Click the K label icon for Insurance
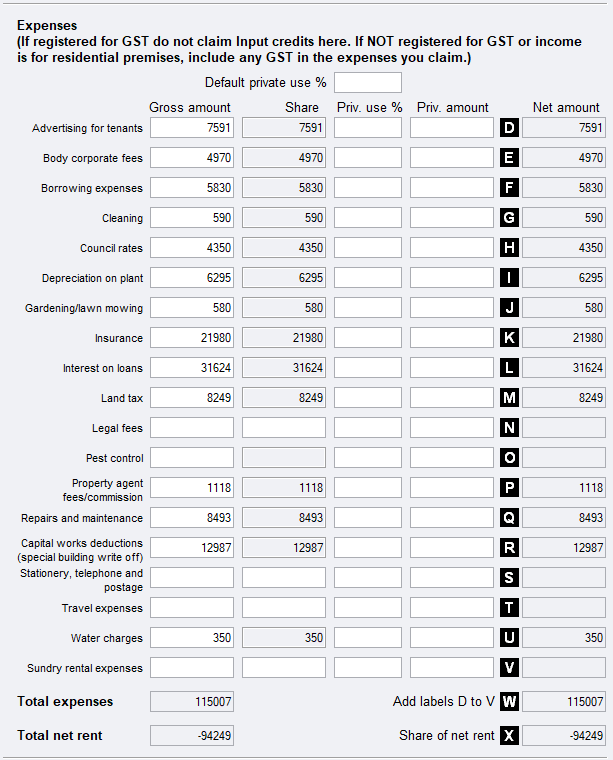This screenshot has width=613, height=760. click(x=509, y=338)
